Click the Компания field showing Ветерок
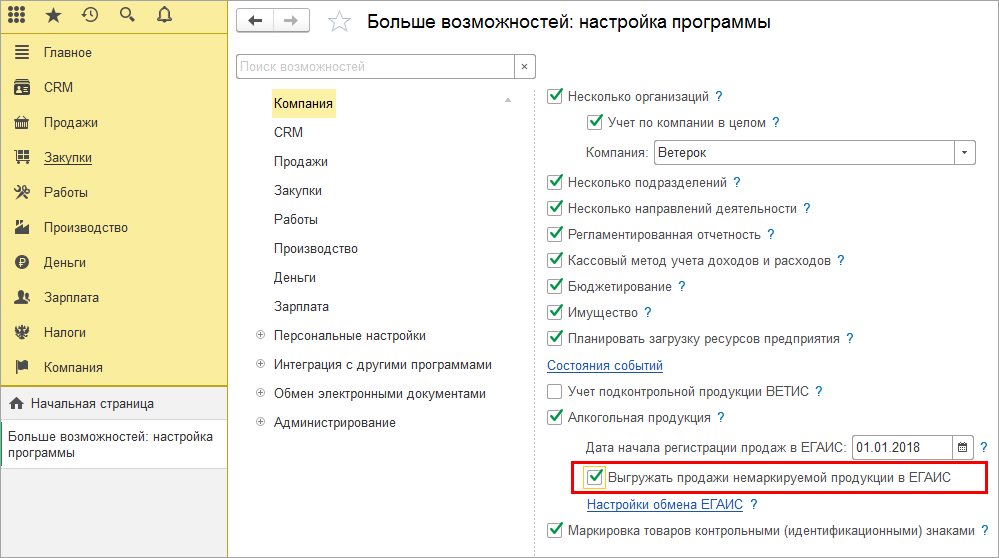Image resolution: width=999 pixels, height=558 pixels. 805,153
